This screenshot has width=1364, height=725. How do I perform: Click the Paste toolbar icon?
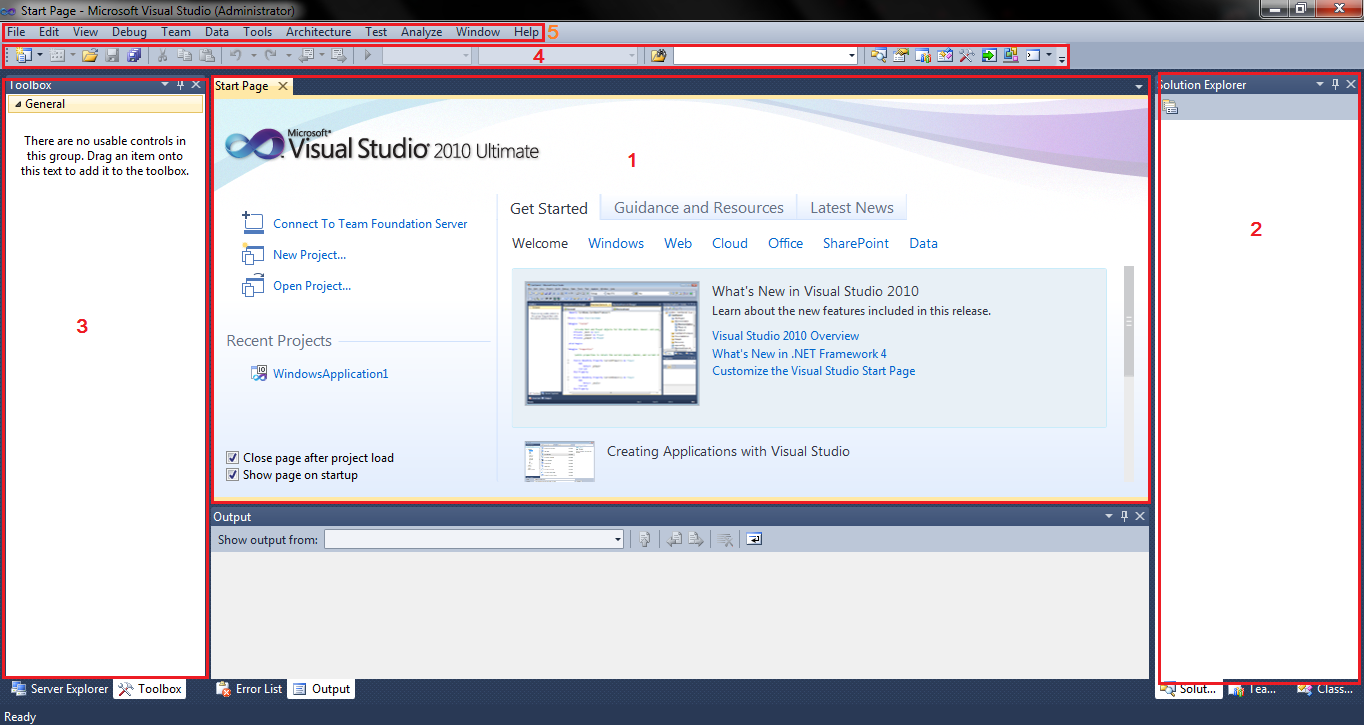(x=207, y=55)
